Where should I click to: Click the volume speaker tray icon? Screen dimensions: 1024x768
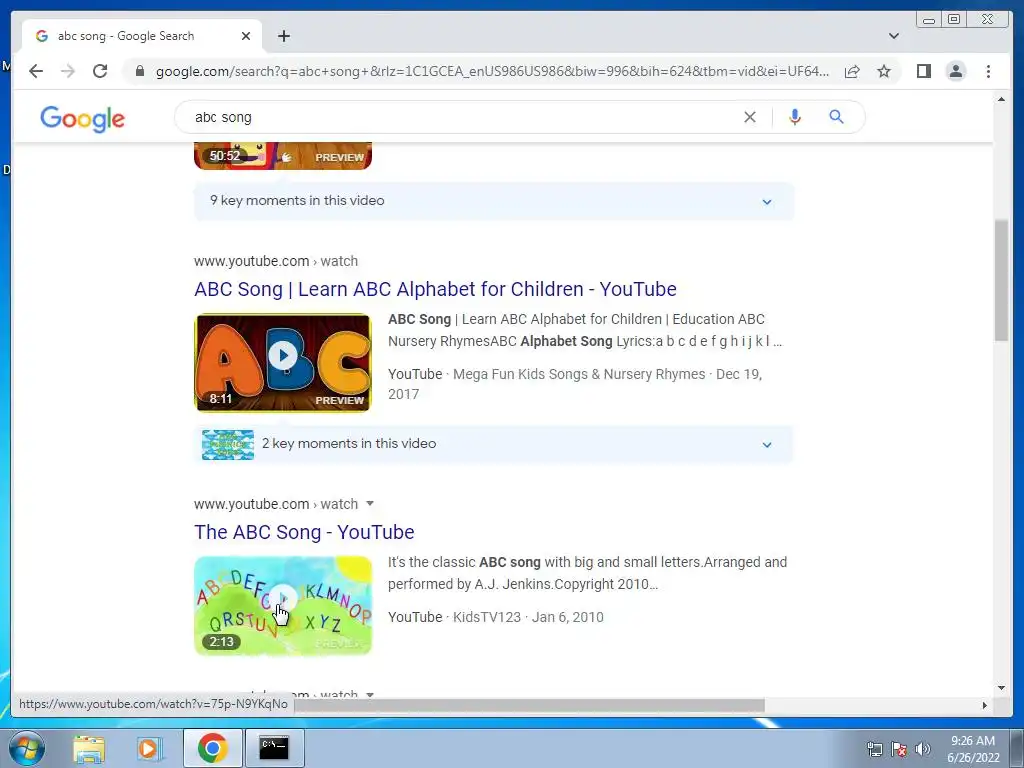[923, 749]
